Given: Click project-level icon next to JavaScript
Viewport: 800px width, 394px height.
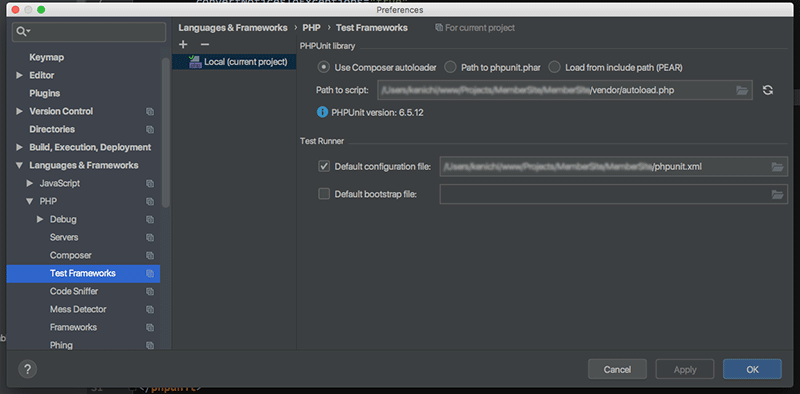Looking at the screenshot, I should [x=150, y=183].
